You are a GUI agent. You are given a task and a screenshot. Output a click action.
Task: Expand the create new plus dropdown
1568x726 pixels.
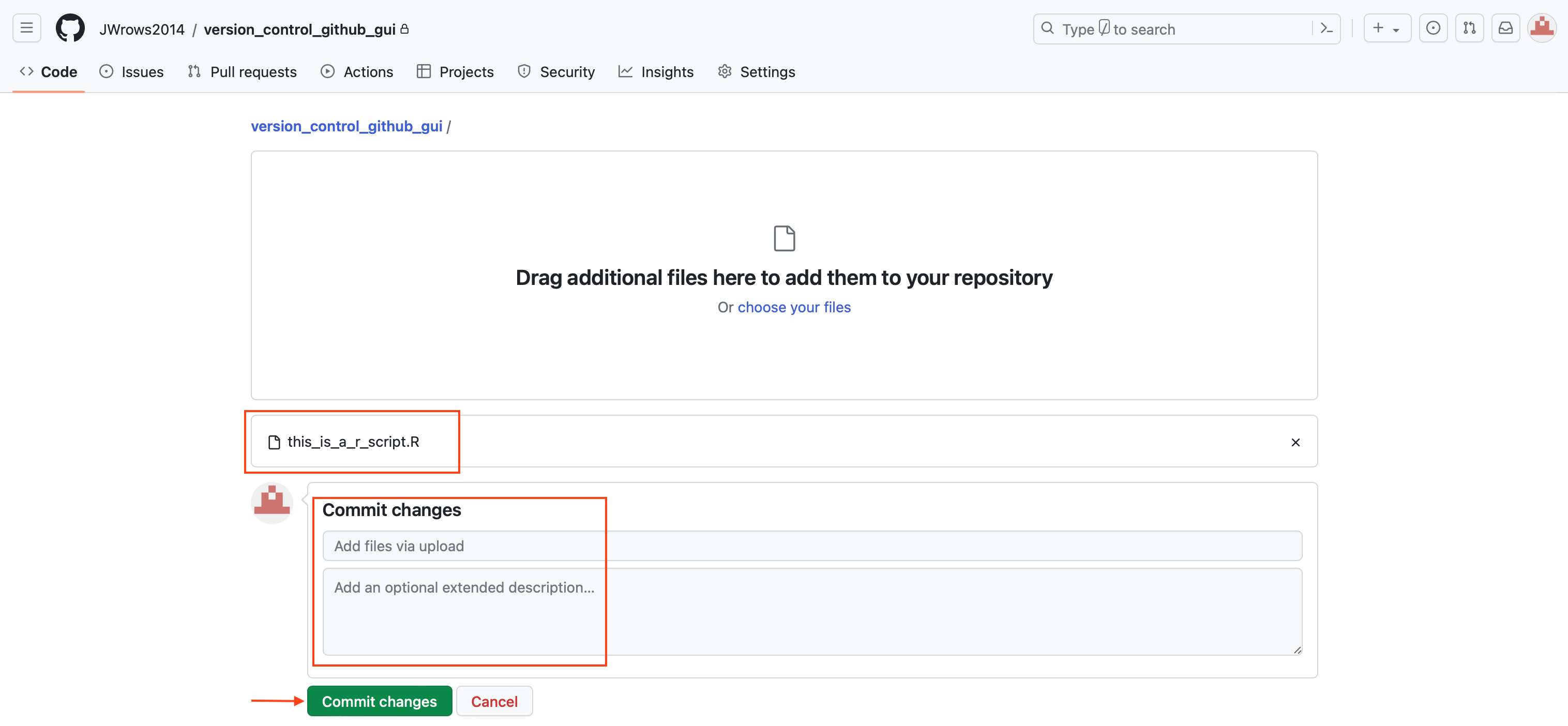point(1386,28)
